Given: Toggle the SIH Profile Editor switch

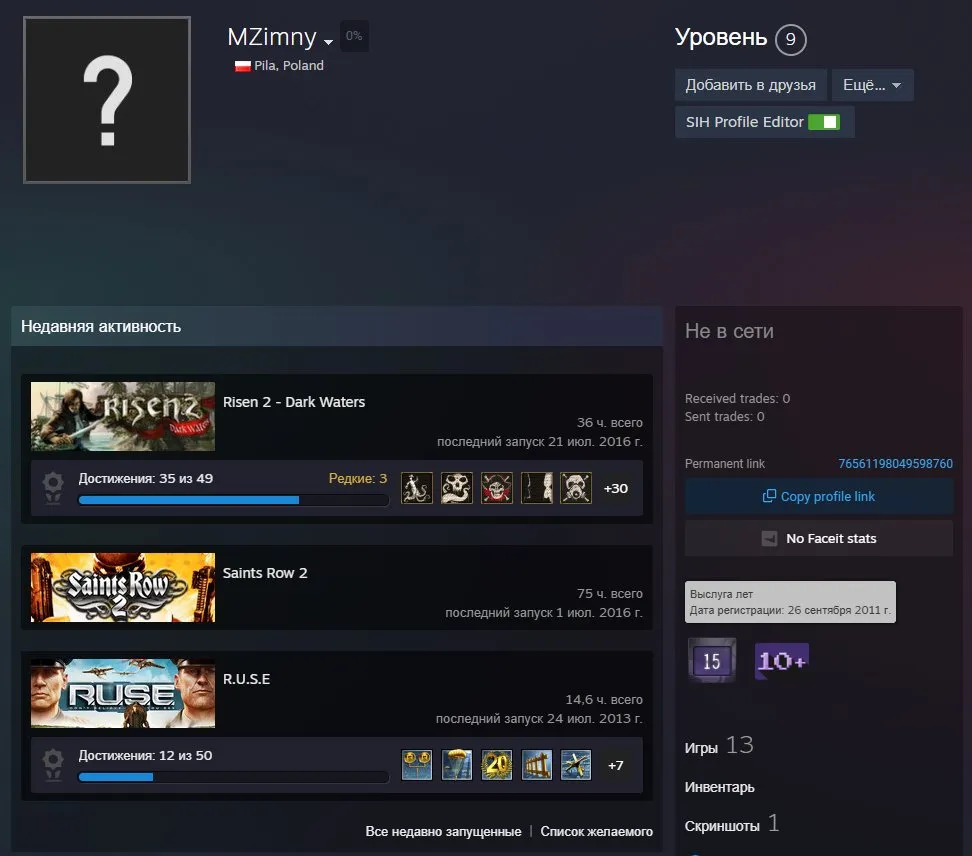Looking at the screenshot, I should point(824,122).
